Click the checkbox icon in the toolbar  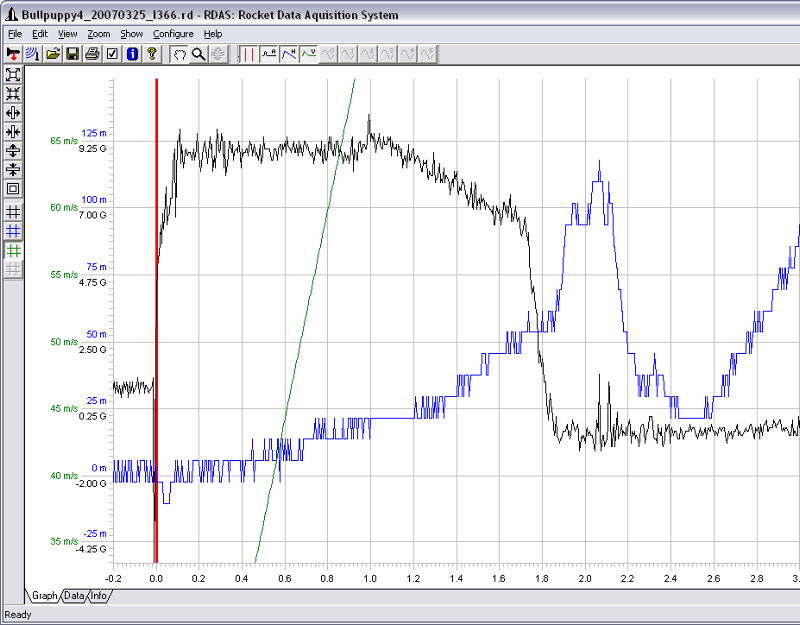[112, 53]
